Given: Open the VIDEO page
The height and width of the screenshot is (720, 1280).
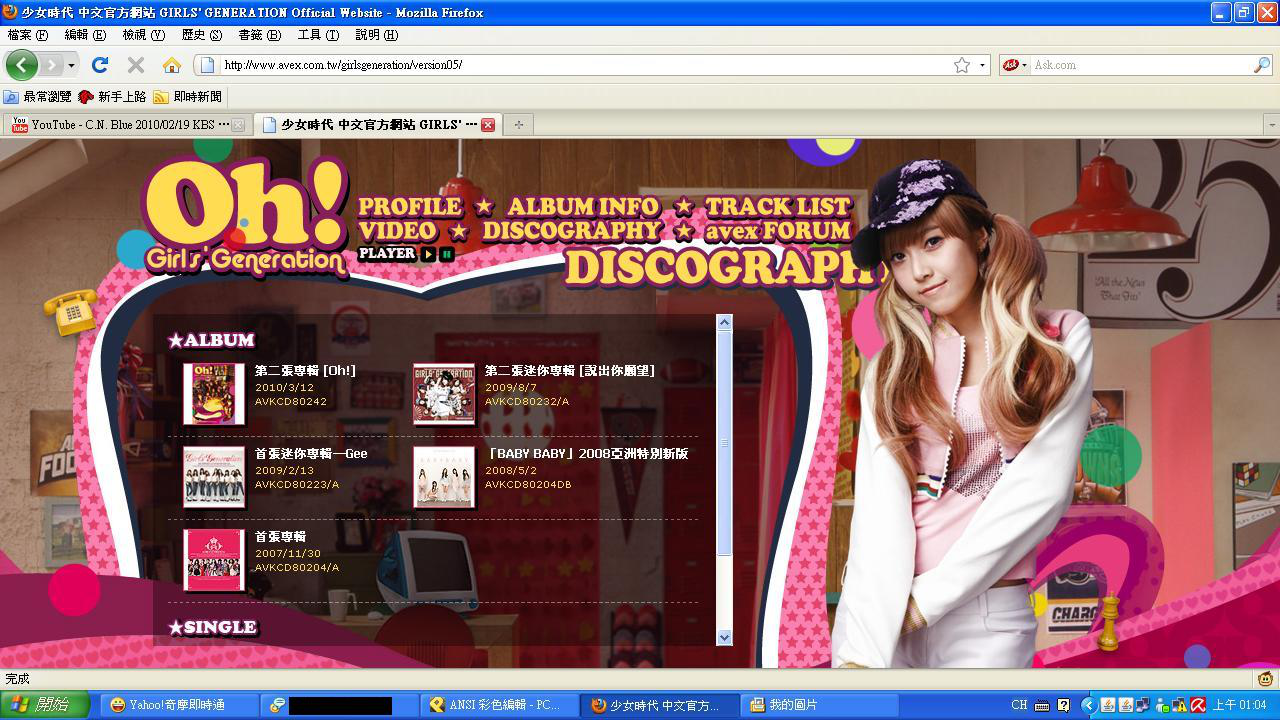Looking at the screenshot, I should click(x=398, y=231).
